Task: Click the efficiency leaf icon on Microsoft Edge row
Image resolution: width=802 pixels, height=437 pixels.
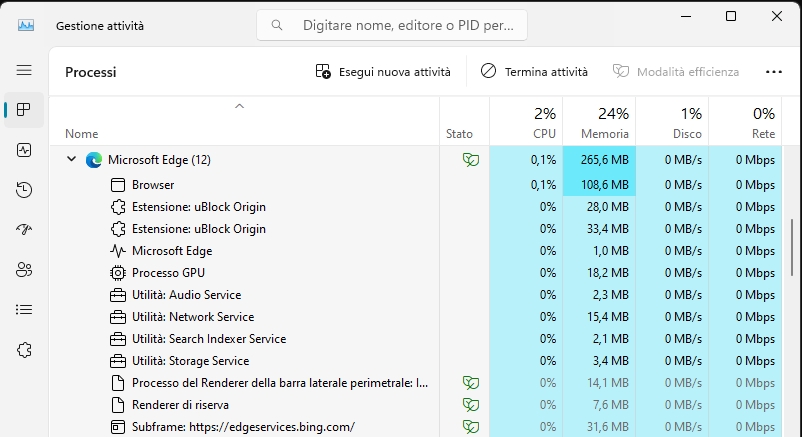Action: (x=471, y=160)
